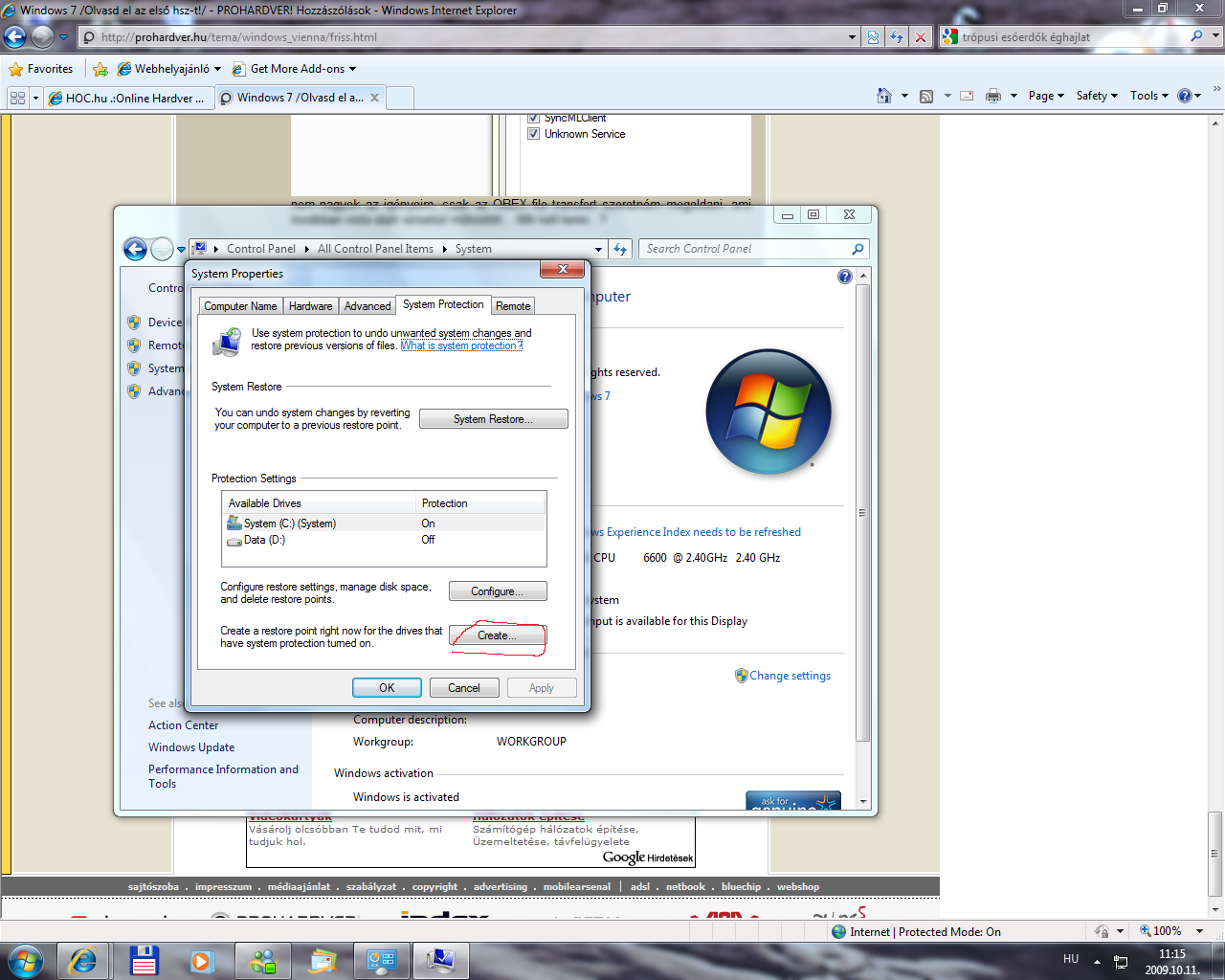Click the Control Panel help icon
Viewport: 1225px width, 980px height.
tap(844, 277)
